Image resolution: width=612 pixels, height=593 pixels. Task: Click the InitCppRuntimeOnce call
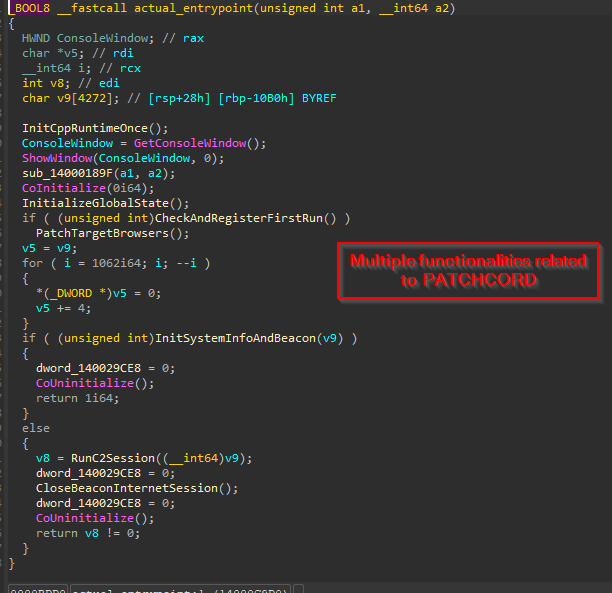[85, 128]
